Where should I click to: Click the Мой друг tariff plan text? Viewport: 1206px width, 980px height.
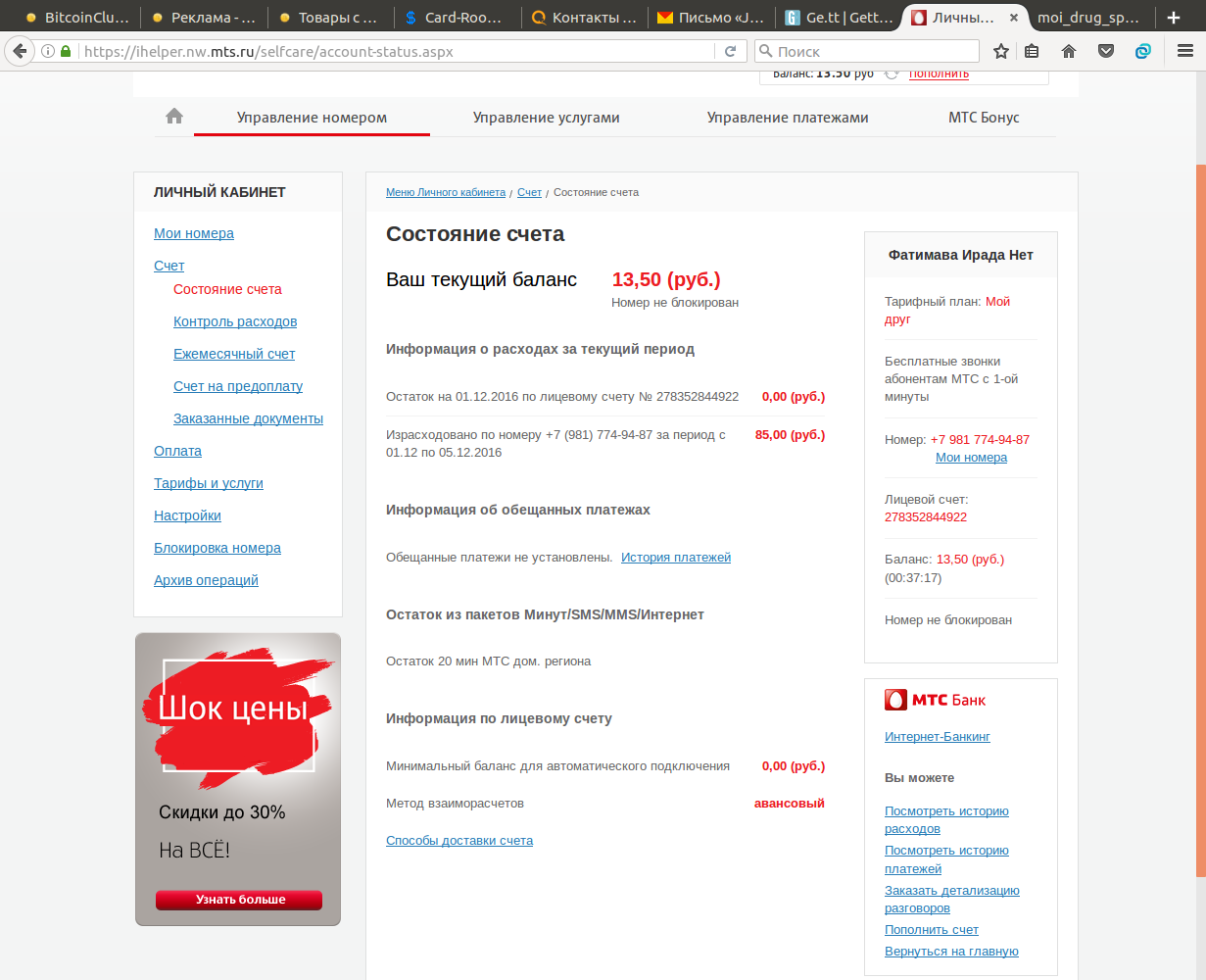pyautogui.click(x=947, y=310)
